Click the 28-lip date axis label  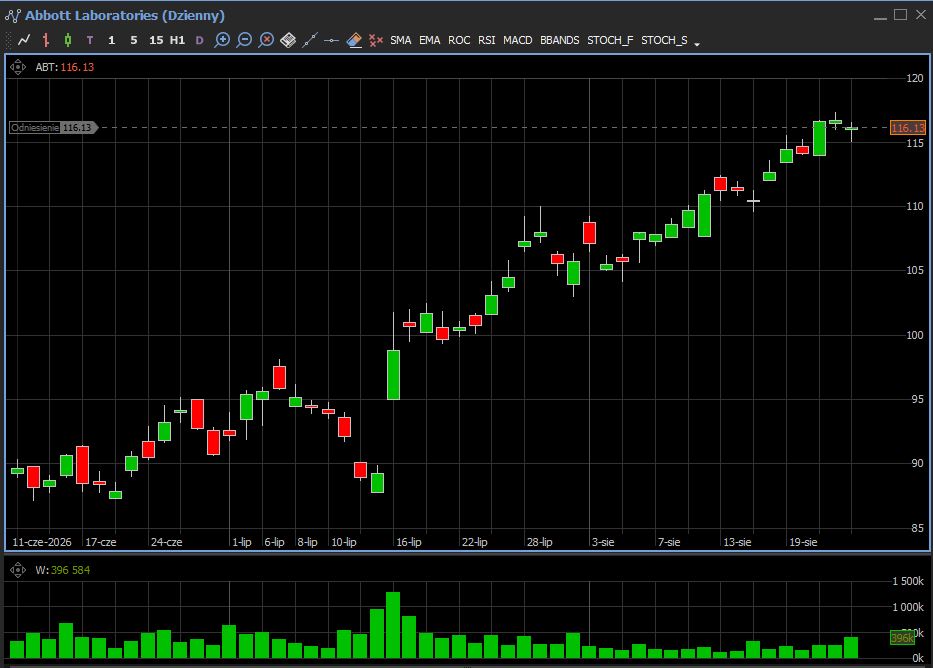click(540, 542)
